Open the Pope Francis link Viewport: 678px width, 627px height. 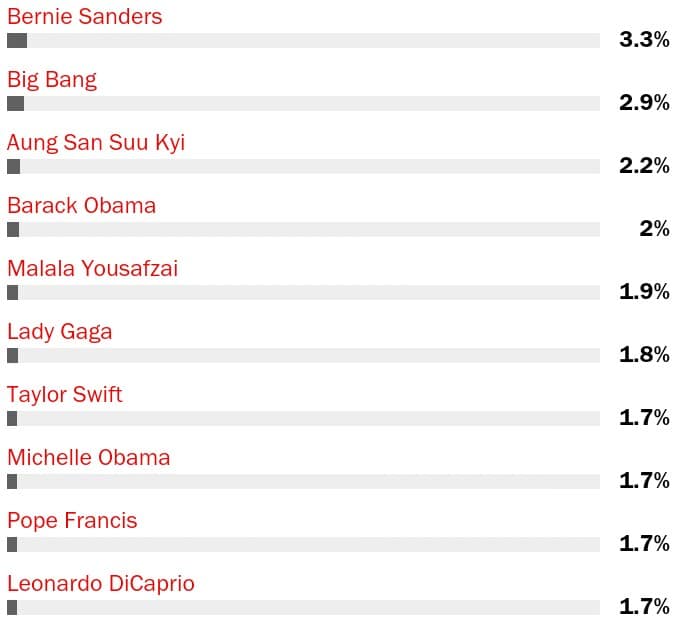(72, 521)
